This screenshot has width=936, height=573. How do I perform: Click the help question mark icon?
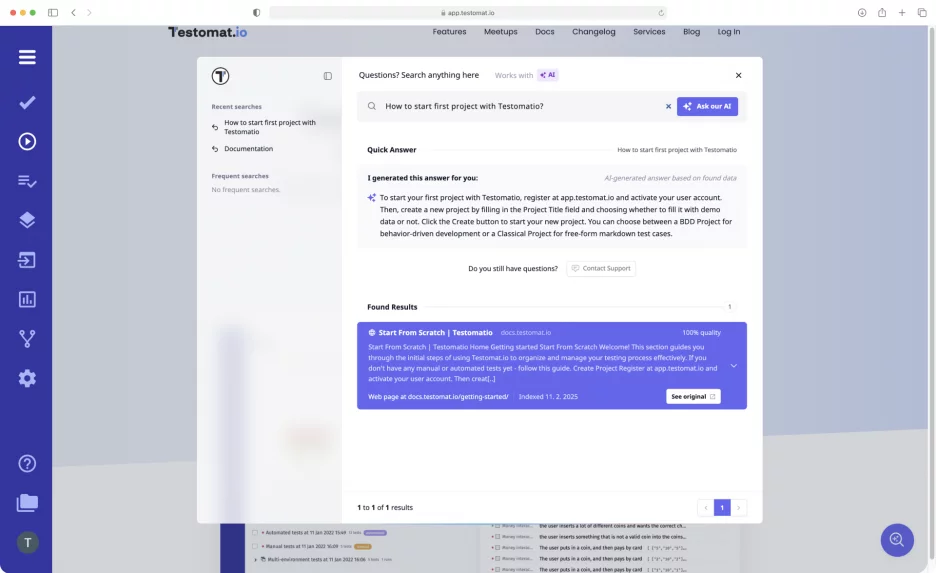coord(27,463)
